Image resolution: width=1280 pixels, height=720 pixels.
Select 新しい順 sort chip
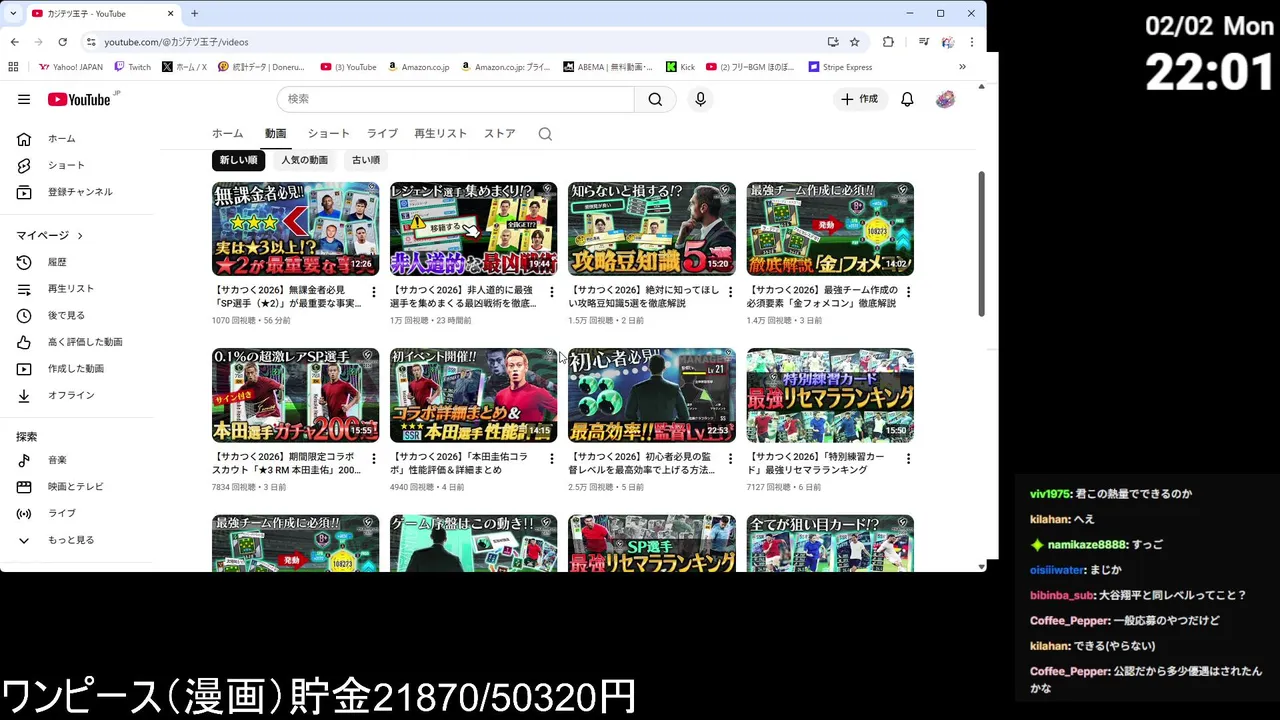point(238,160)
